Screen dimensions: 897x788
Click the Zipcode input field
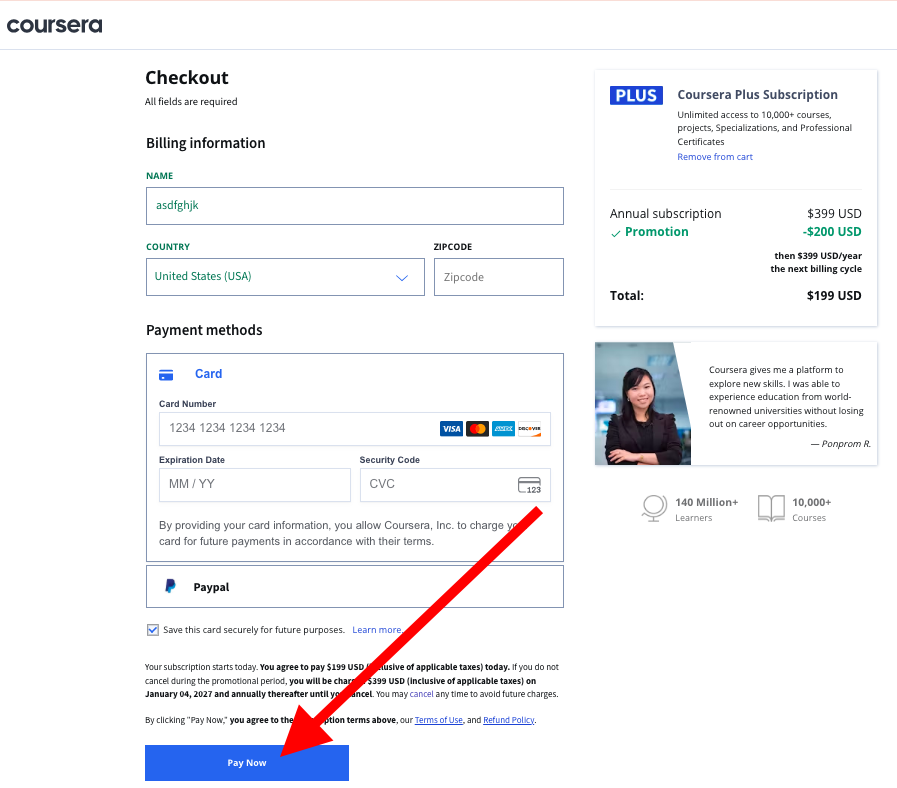tap(498, 277)
